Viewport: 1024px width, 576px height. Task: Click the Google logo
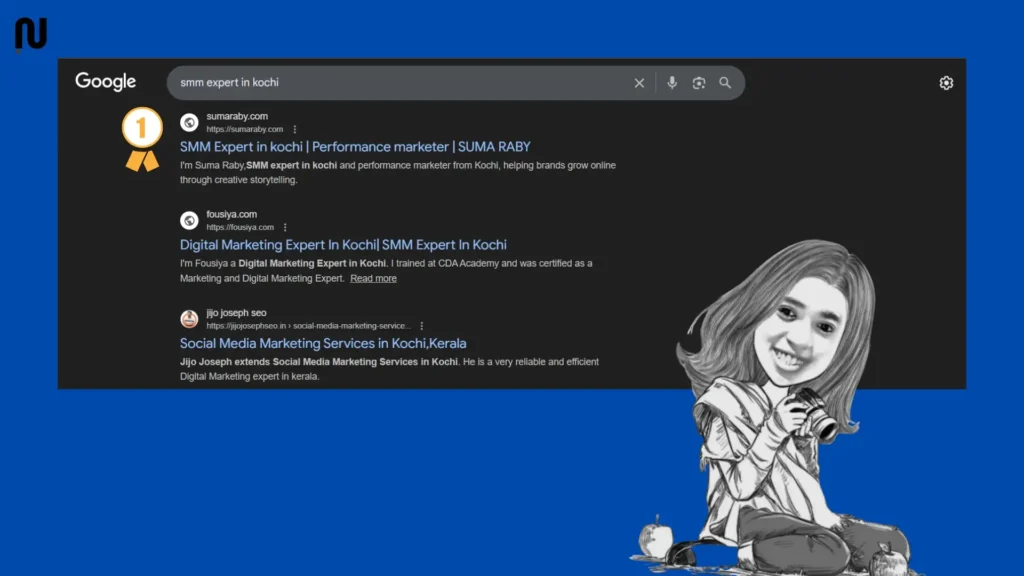(x=105, y=82)
